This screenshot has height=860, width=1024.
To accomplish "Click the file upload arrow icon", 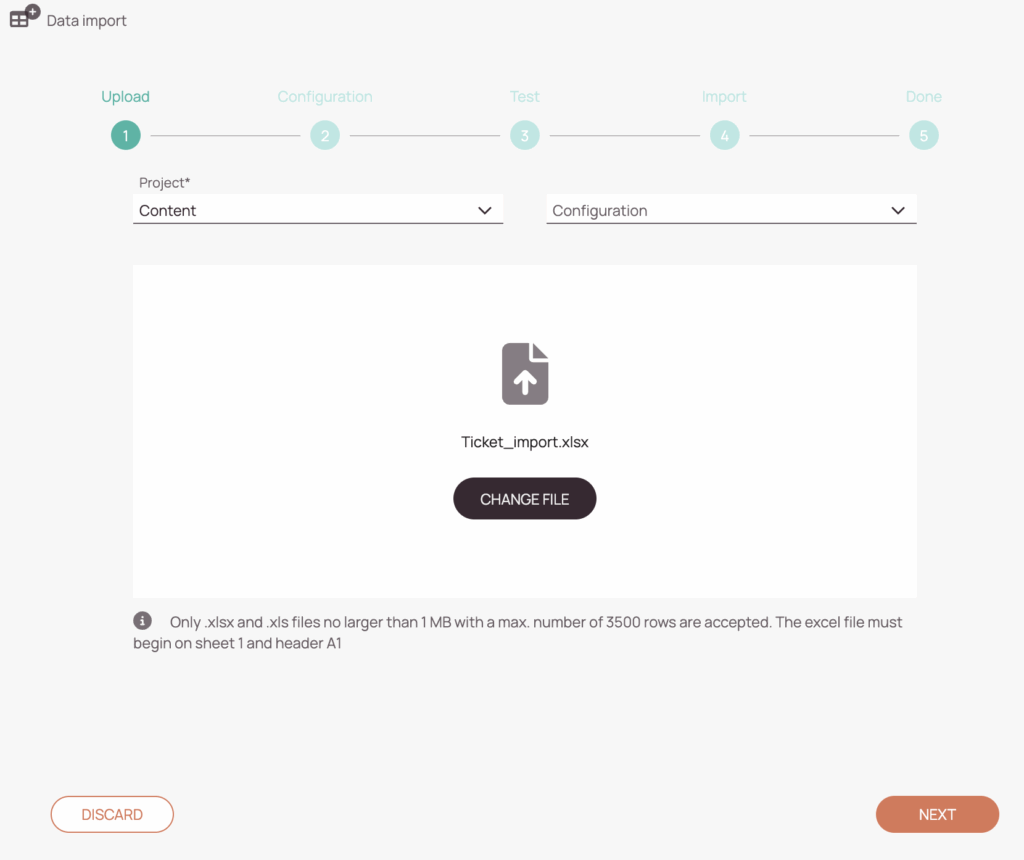I will click(525, 374).
